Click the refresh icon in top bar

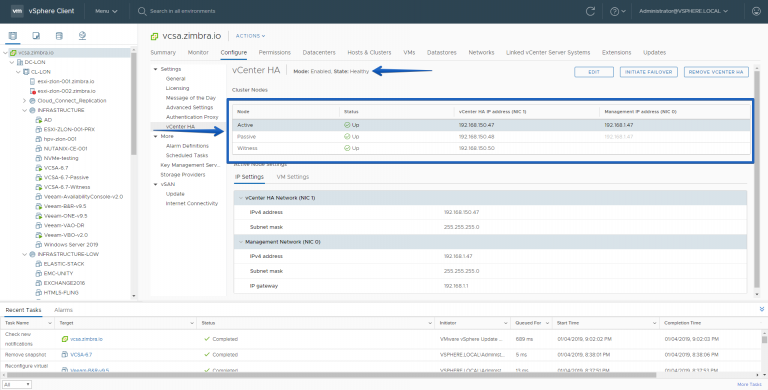coord(590,11)
